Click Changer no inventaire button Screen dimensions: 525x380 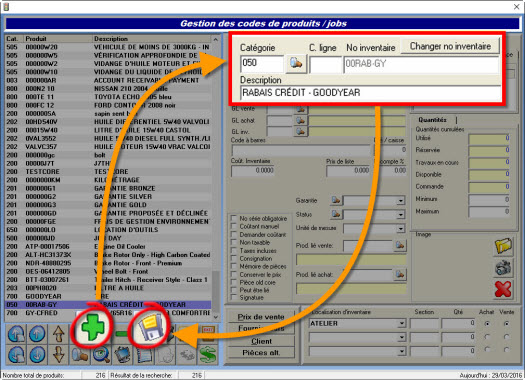click(x=450, y=46)
